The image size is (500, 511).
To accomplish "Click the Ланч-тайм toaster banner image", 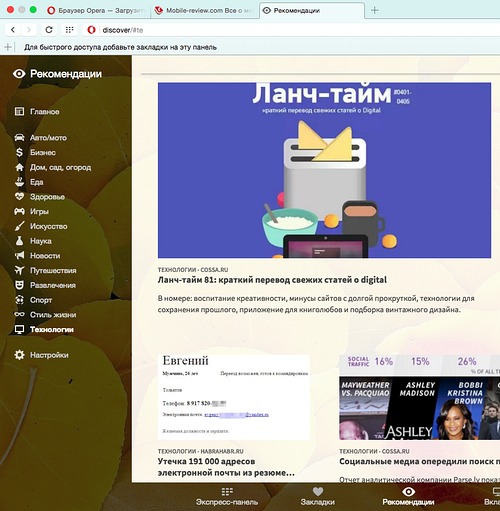I will [324, 170].
